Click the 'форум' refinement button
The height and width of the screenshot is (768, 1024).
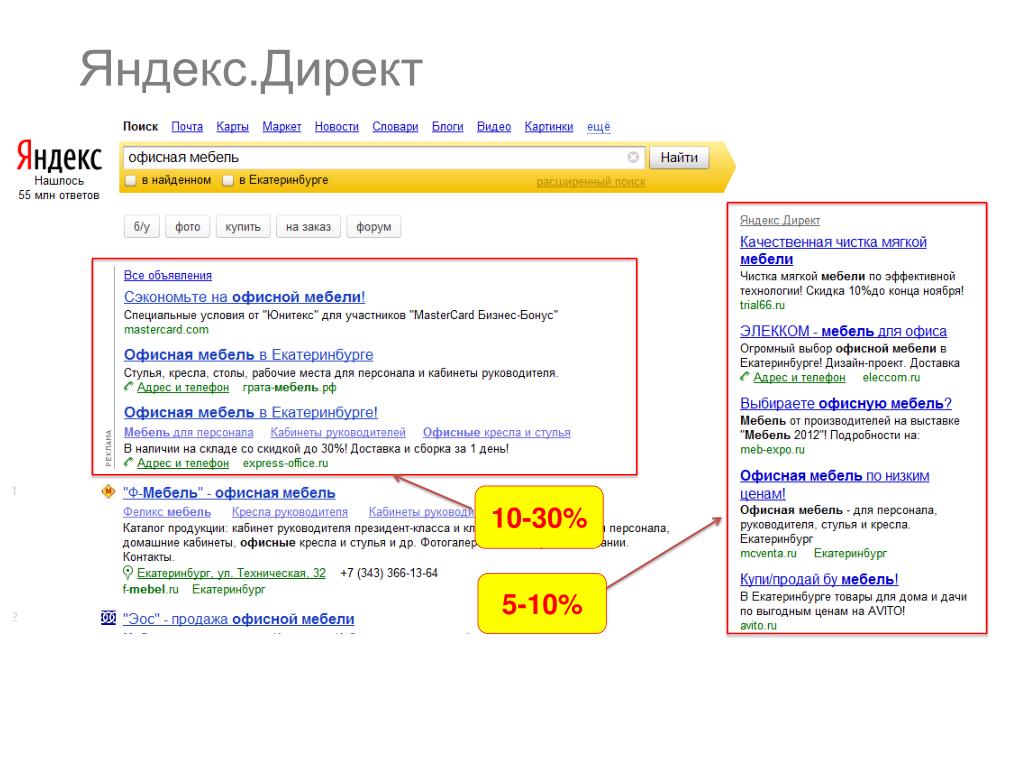click(x=374, y=227)
